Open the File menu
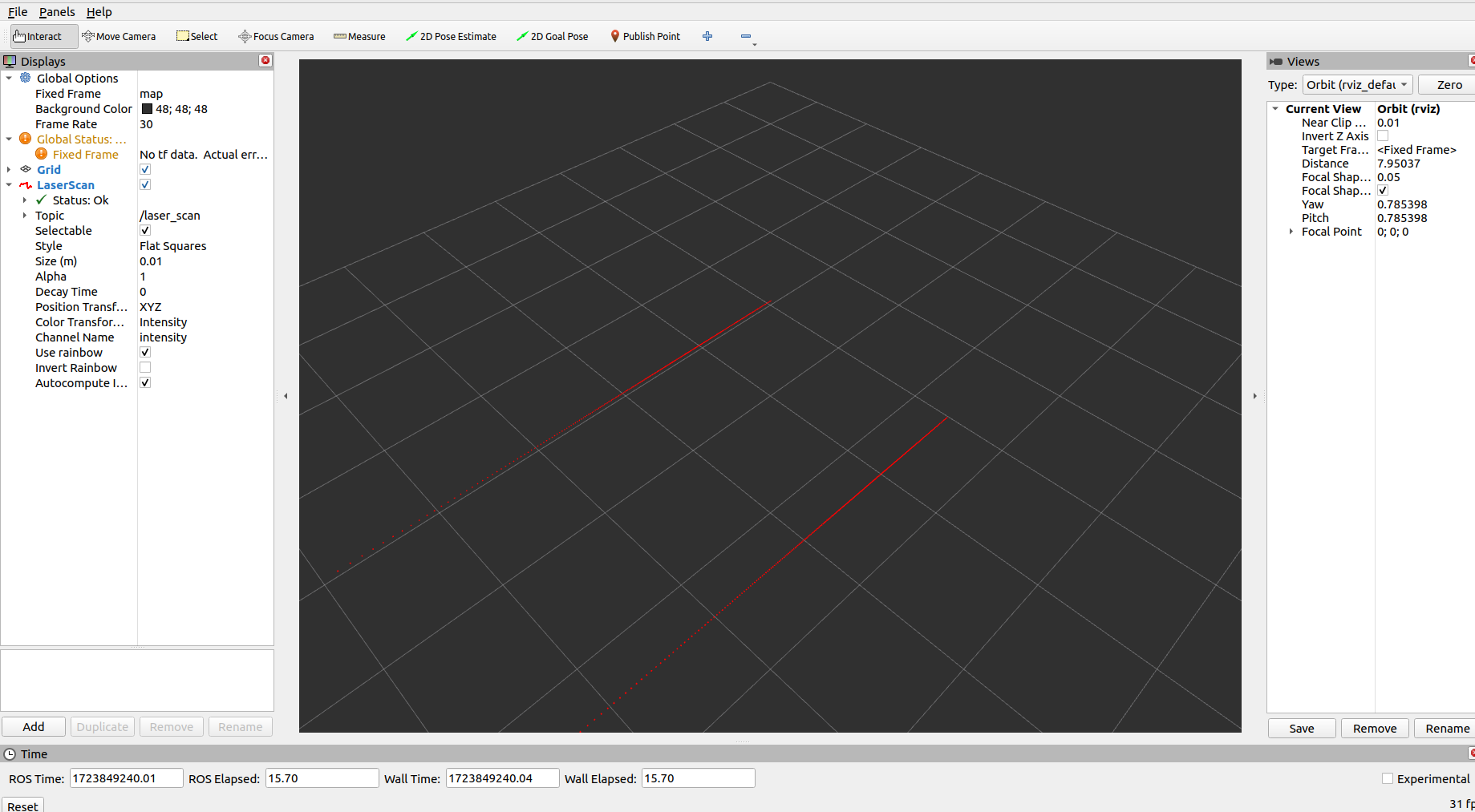 [17, 12]
